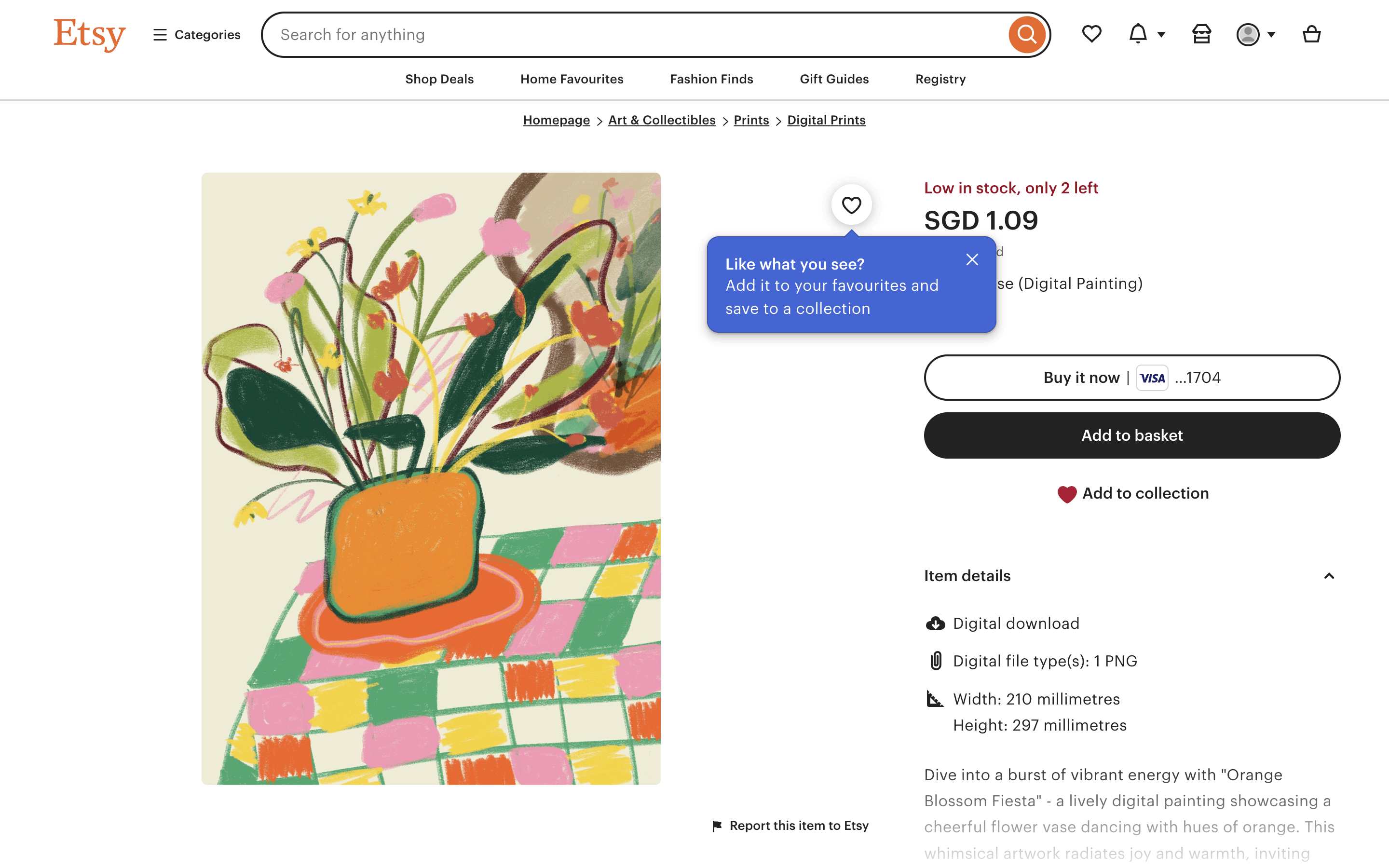Open the shopping basket icon
Screen dimensions: 1389x868
coord(1311,34)
